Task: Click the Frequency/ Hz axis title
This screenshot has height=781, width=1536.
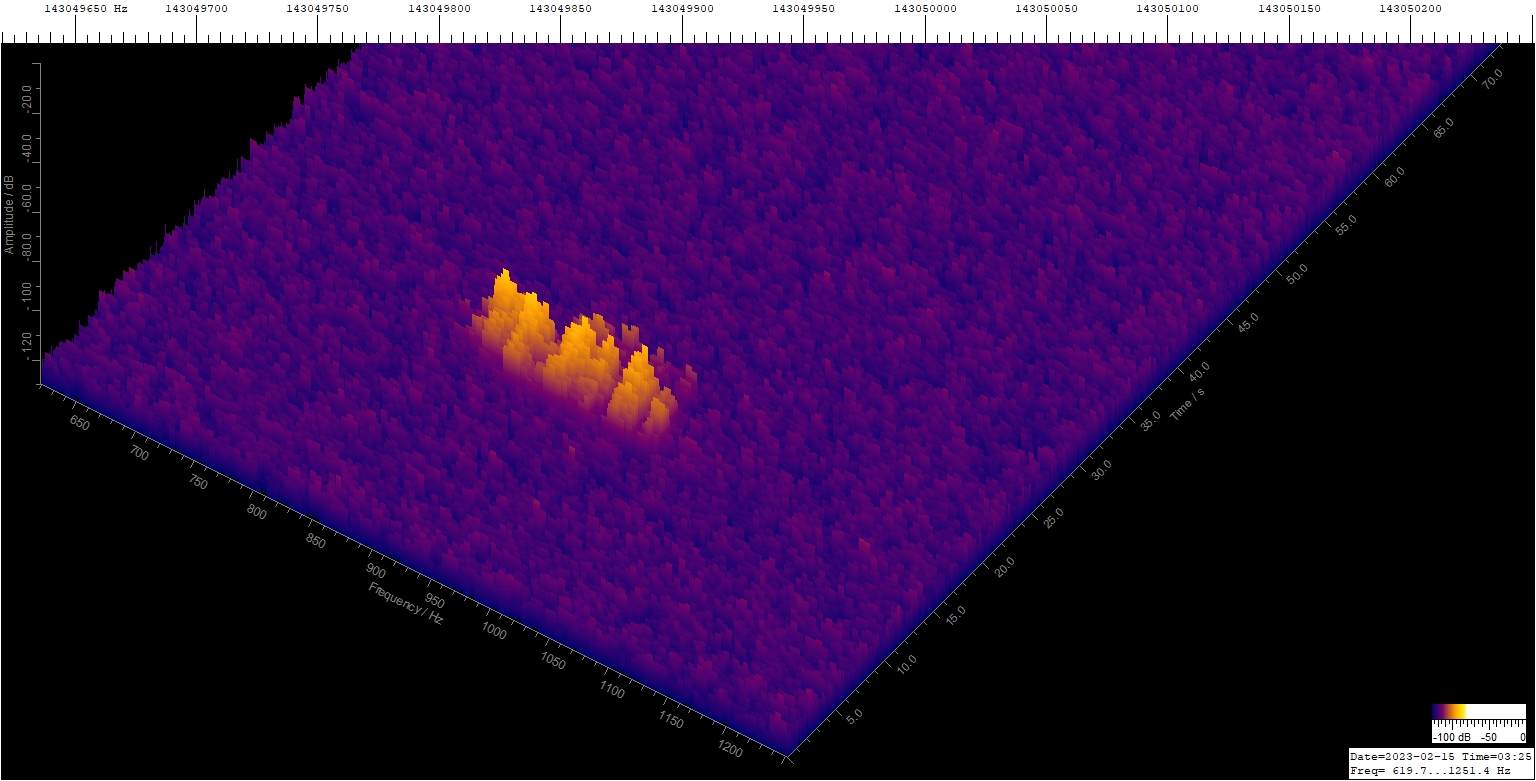Action: click(406, 602)
